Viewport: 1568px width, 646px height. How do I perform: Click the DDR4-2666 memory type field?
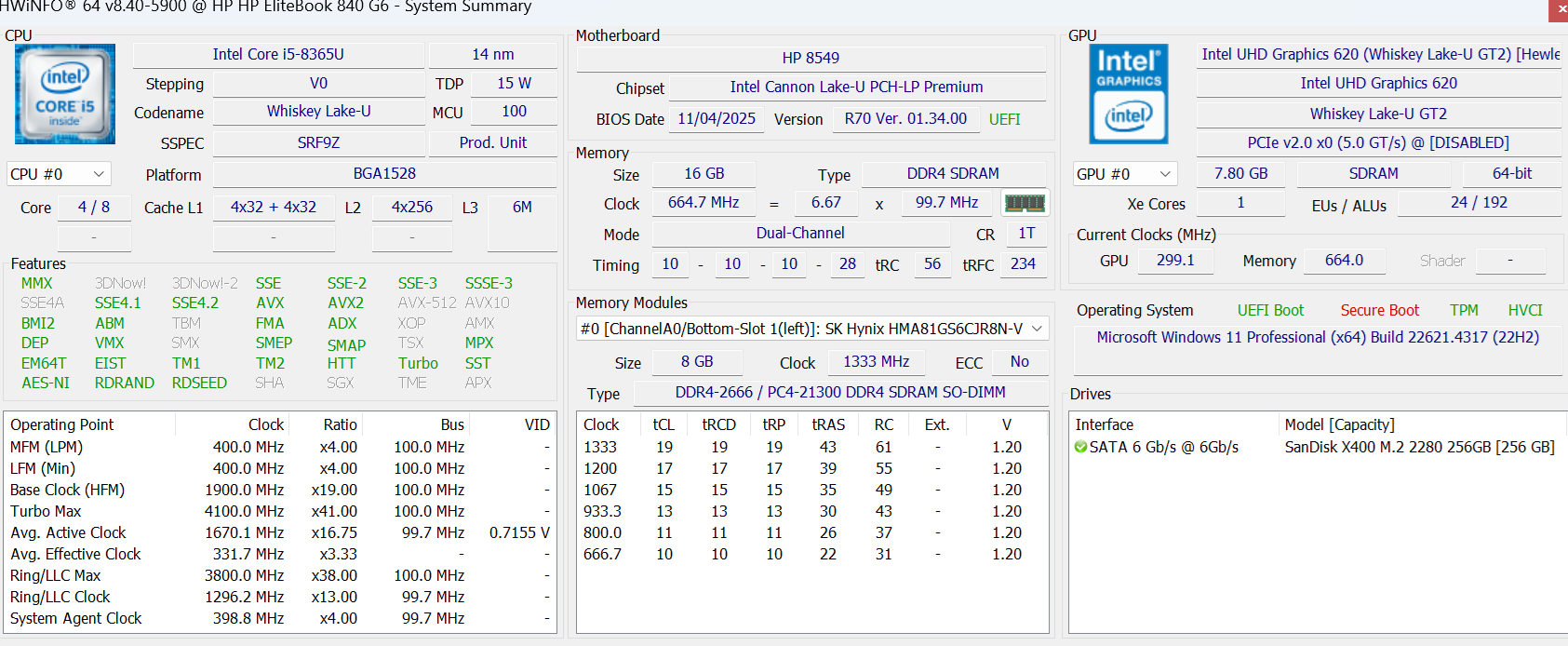click(x=840, y=392)
